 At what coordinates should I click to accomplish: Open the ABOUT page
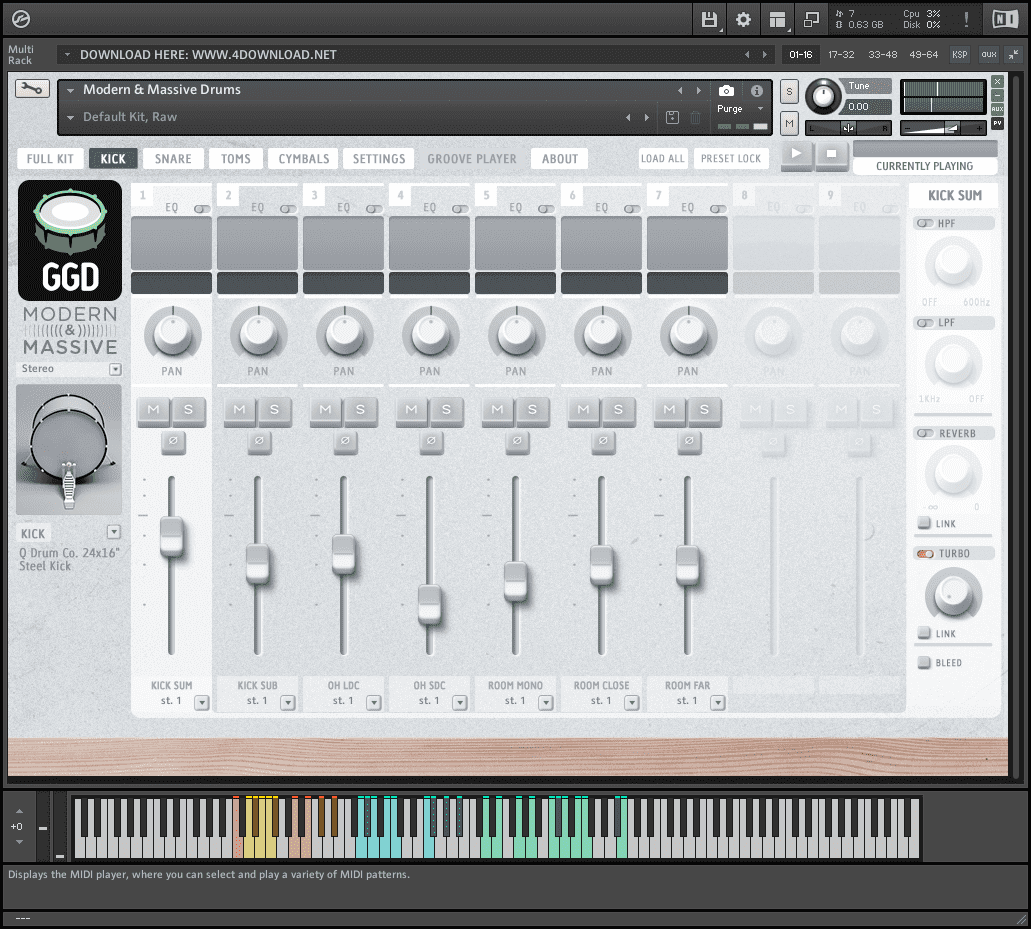560,159
